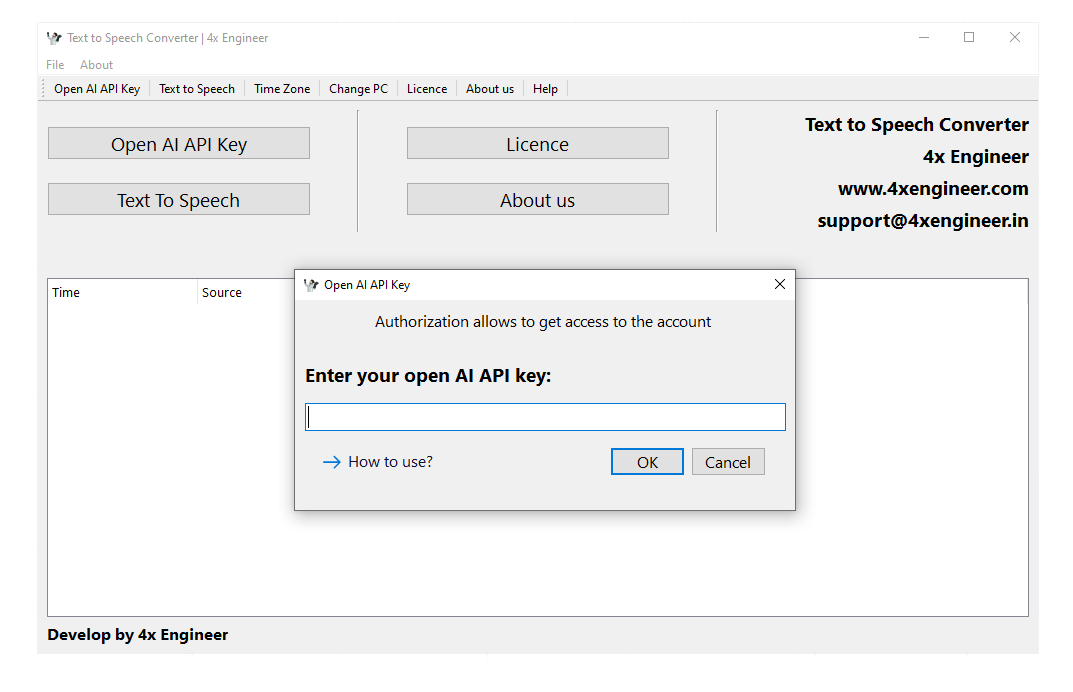Click the Authorization allows to get access text
Image resolution: width=1073 pixels, height=692 pixels.
[x=543, y=322]
